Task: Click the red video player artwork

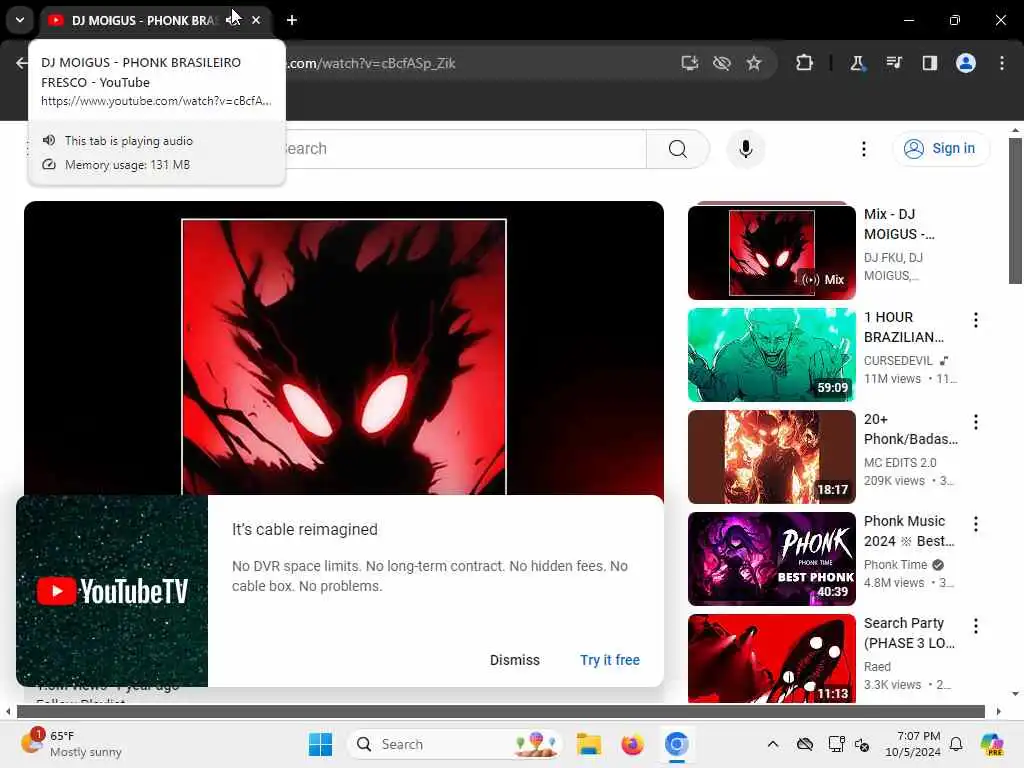Action: coord(344,356)
